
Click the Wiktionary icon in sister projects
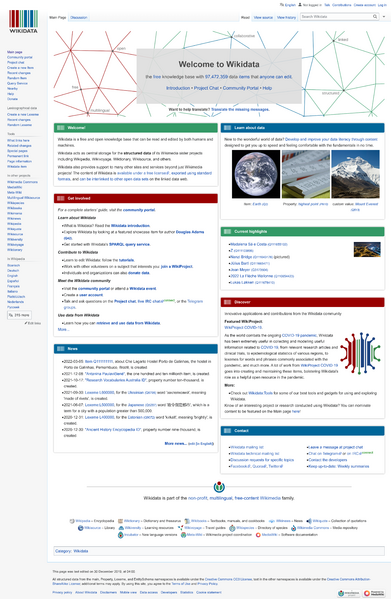coord(120,521)
